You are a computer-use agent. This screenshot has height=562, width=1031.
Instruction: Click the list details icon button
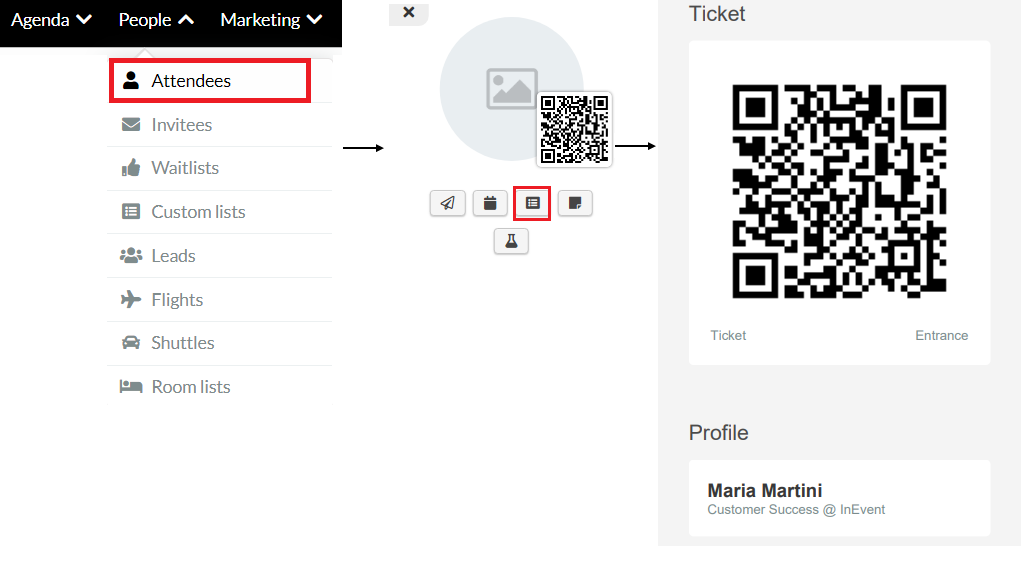532,203
